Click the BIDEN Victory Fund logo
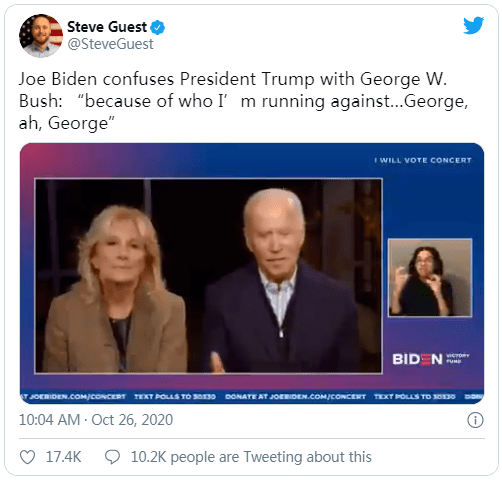This screenshot has width=502, height=481. click(431, 359)
